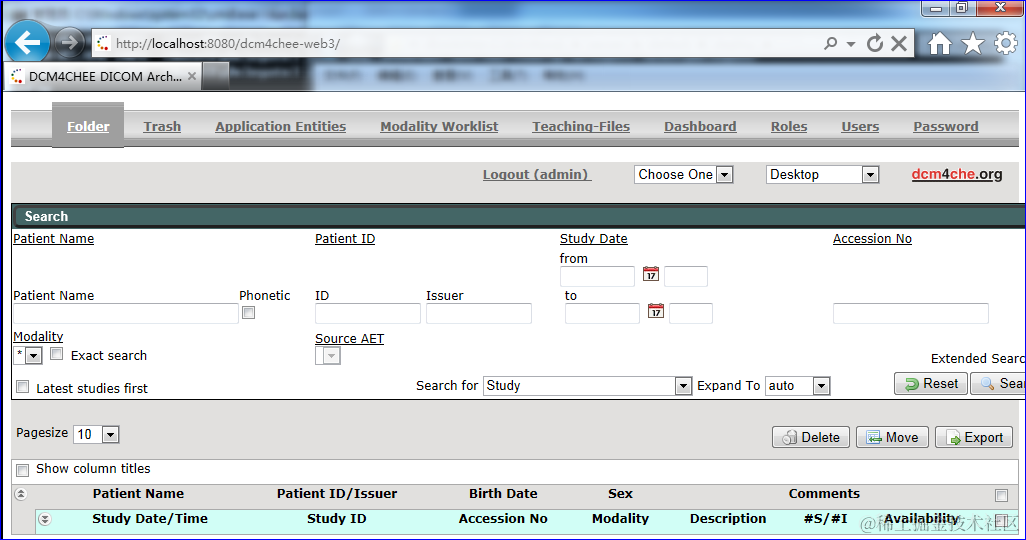Screen dimensions: 1026x540
Task: Check Latest studies first
Action: [23, 387]
